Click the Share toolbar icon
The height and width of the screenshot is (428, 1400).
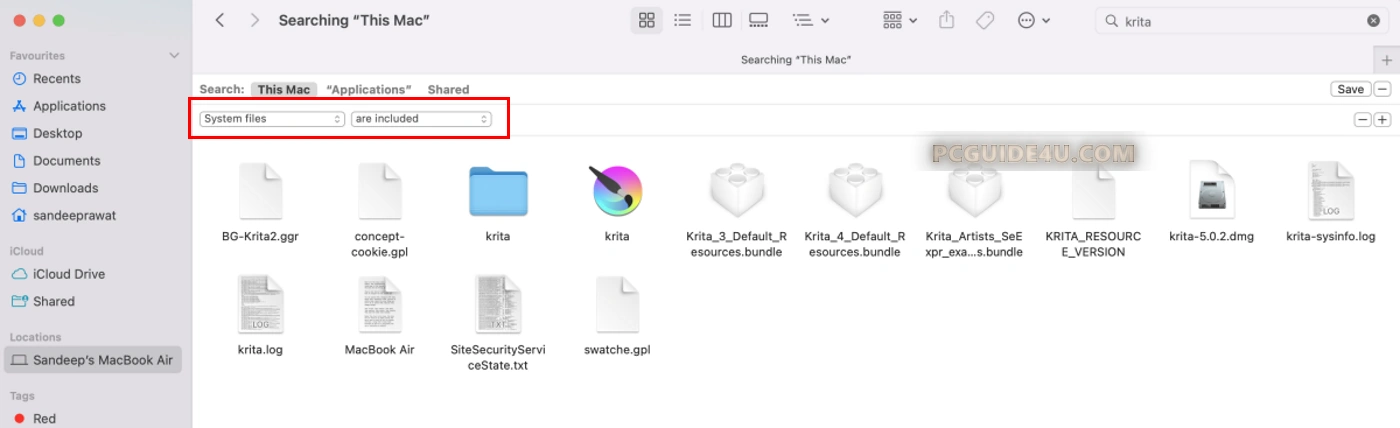pyautogui.click(x=947, y=20)
